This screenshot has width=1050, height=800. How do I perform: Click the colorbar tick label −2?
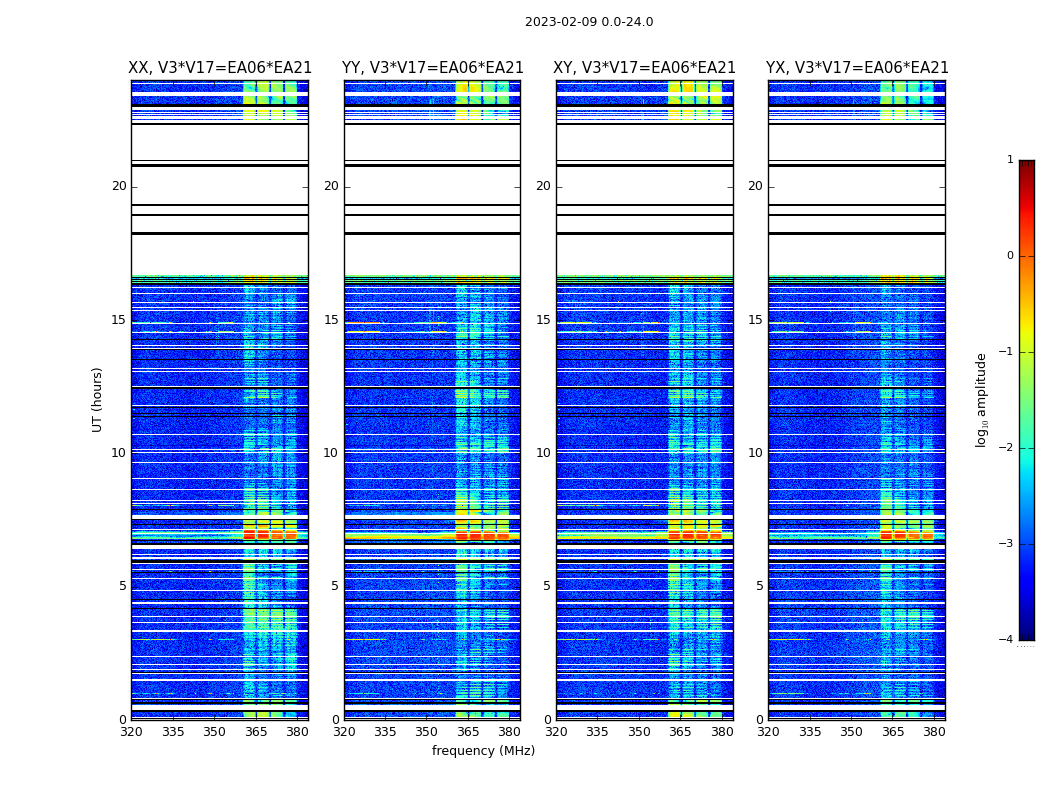[1007, 448]
